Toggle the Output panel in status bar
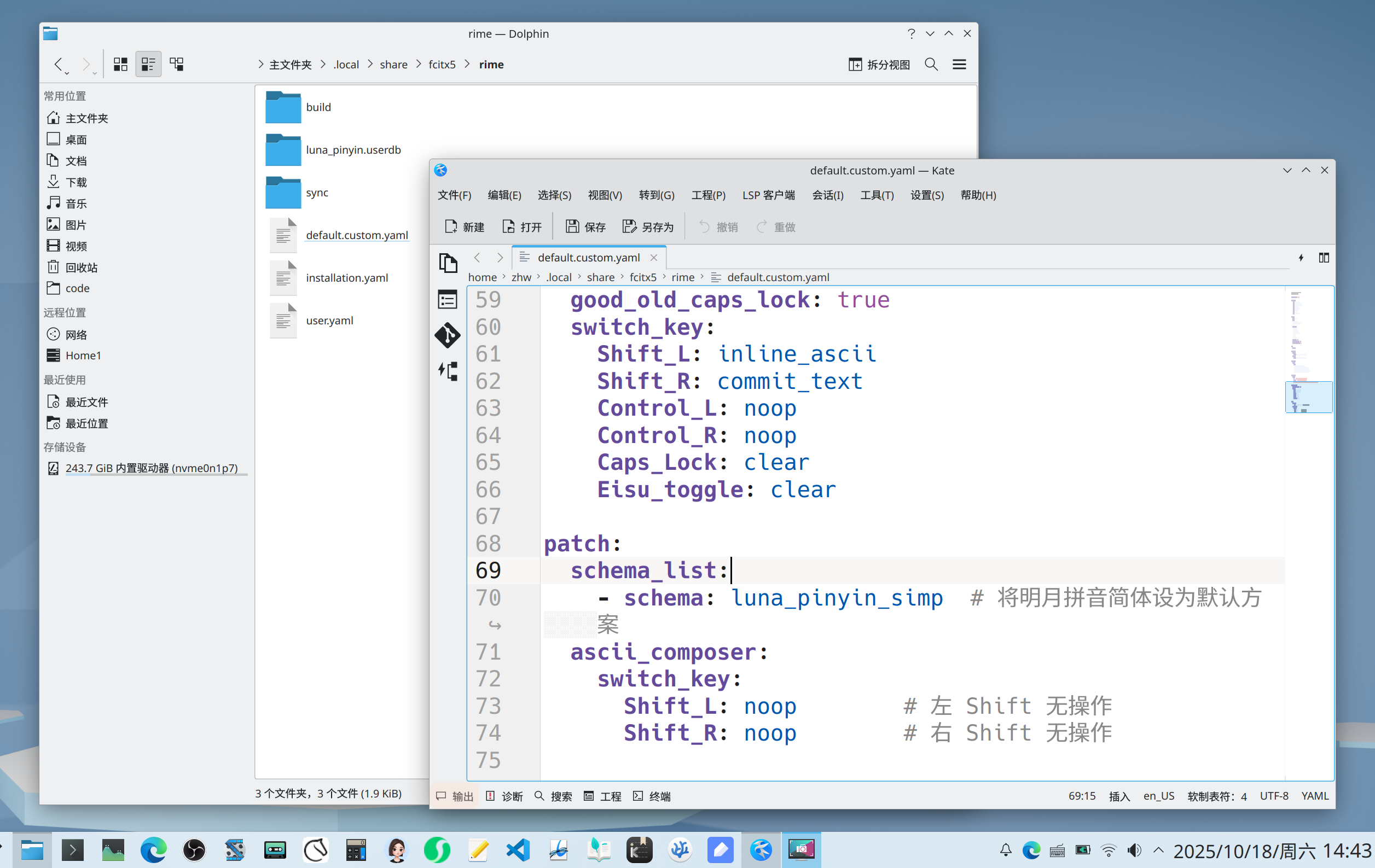 click(x=455, y=796)
